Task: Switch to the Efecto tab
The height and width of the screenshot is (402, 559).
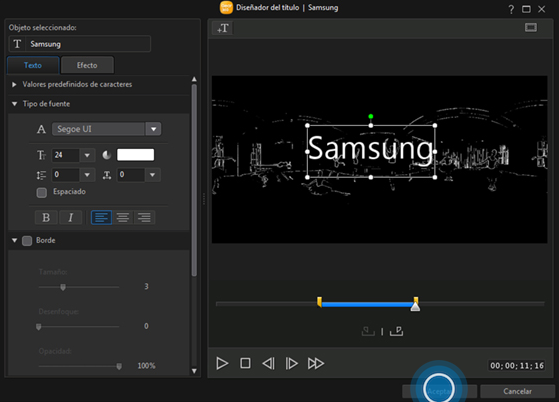Action: [x=87, y=65]
